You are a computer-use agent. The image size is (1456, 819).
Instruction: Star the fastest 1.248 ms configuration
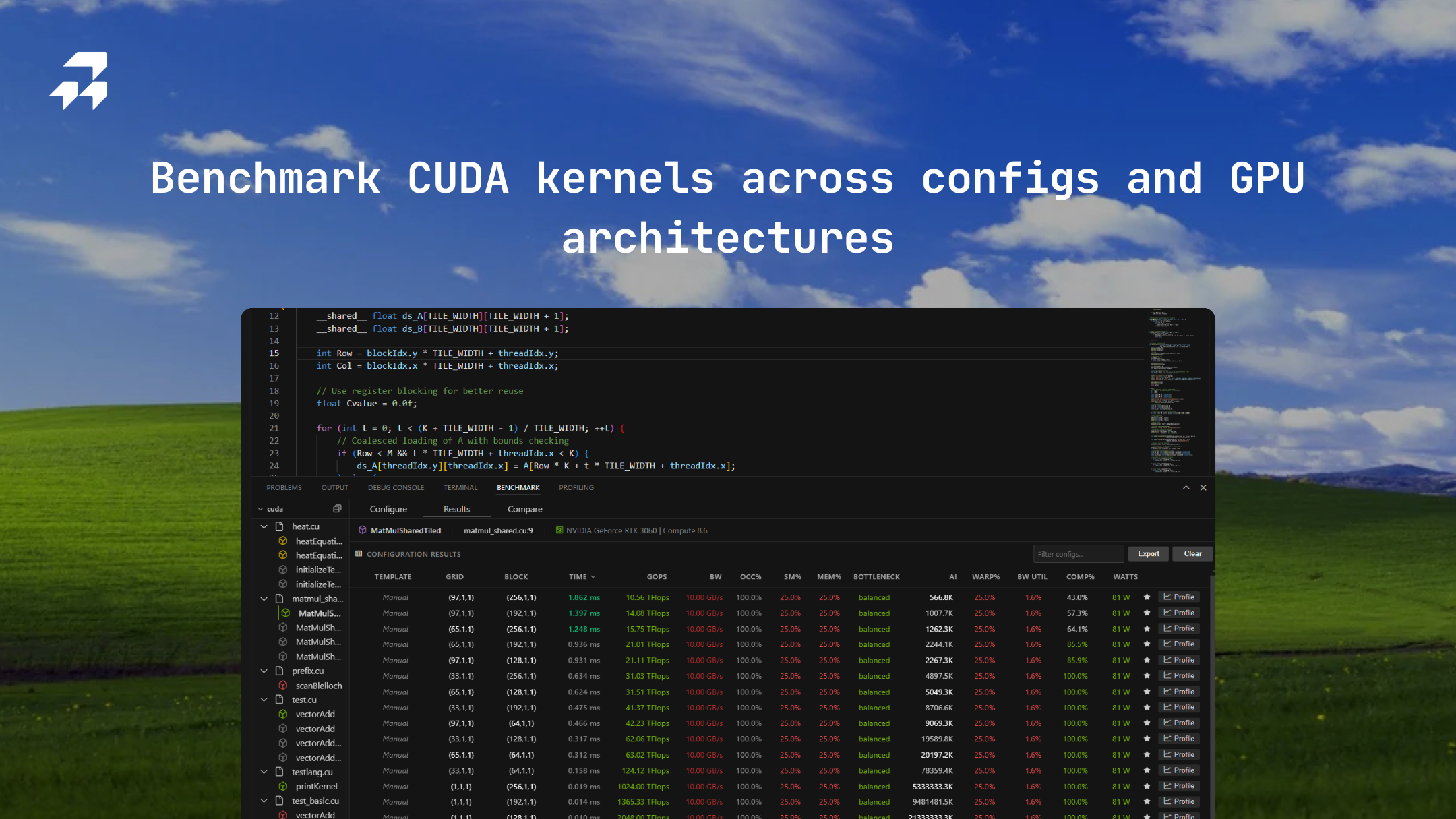(x=1147, y=628)
